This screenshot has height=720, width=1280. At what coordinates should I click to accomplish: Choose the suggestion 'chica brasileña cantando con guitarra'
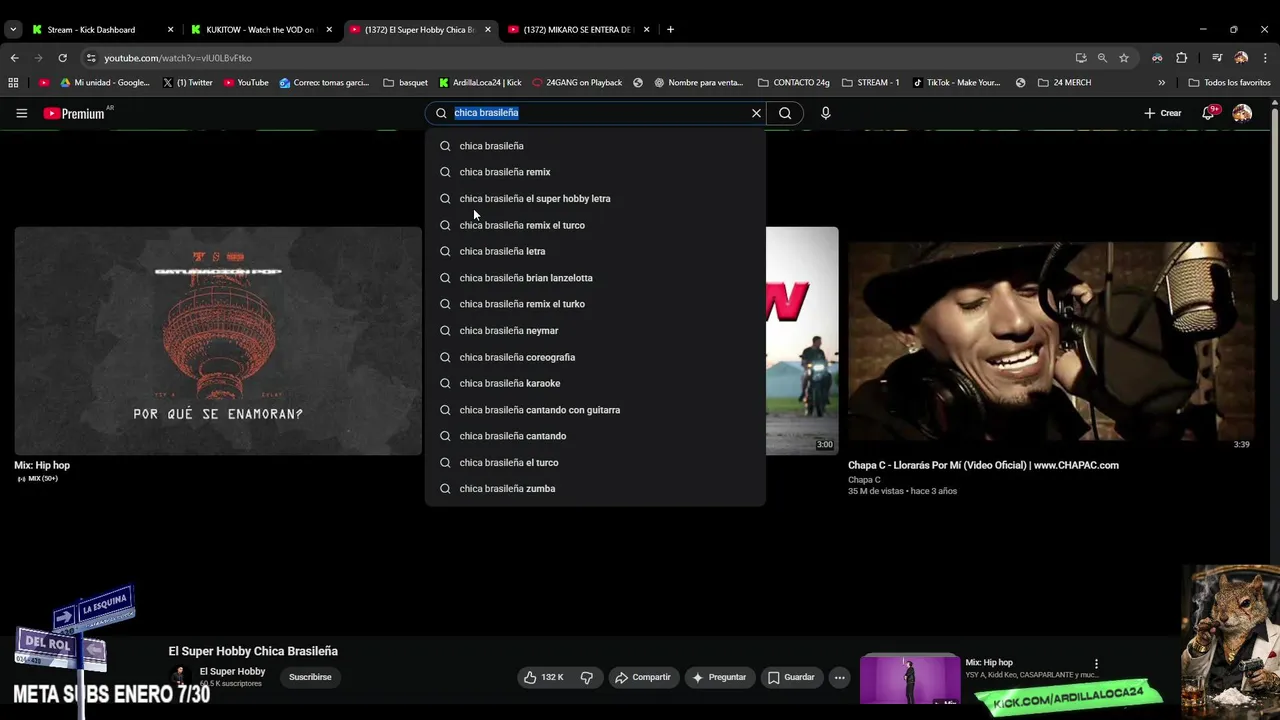595,410
